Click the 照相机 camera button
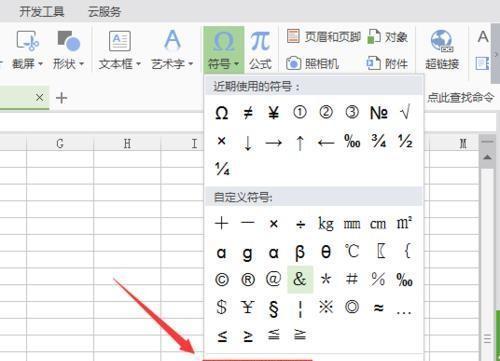The height and width of the screenshot is (361, 500). coord(313,63)
